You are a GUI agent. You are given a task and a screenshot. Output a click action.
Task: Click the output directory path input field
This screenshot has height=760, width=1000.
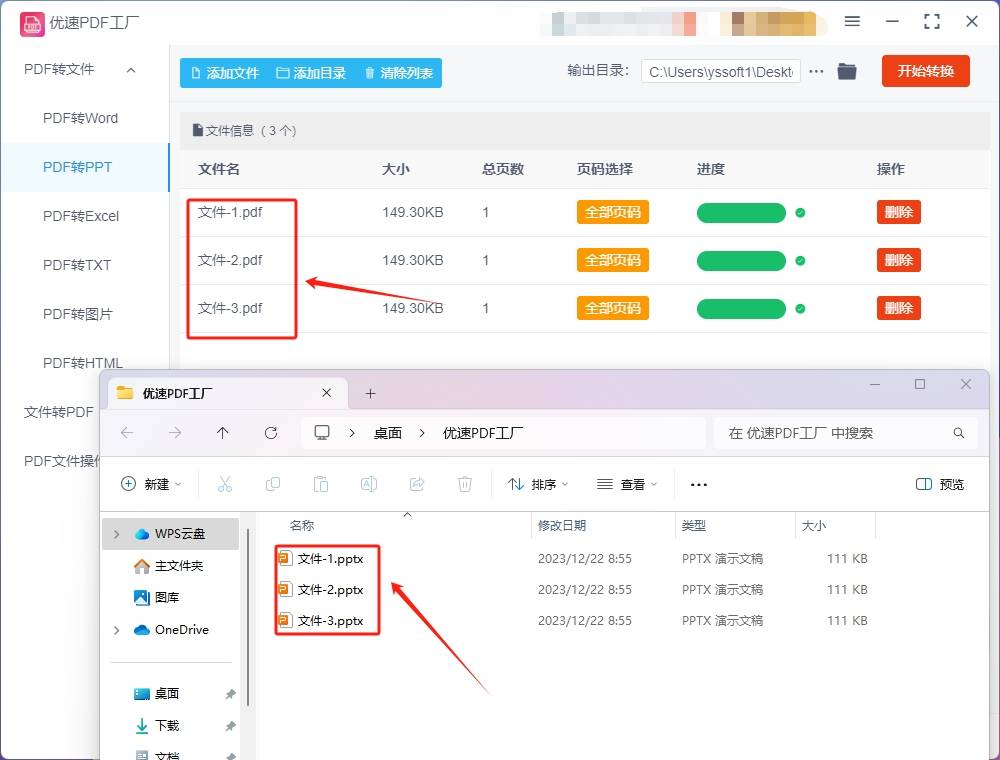(x=719, y=71)
